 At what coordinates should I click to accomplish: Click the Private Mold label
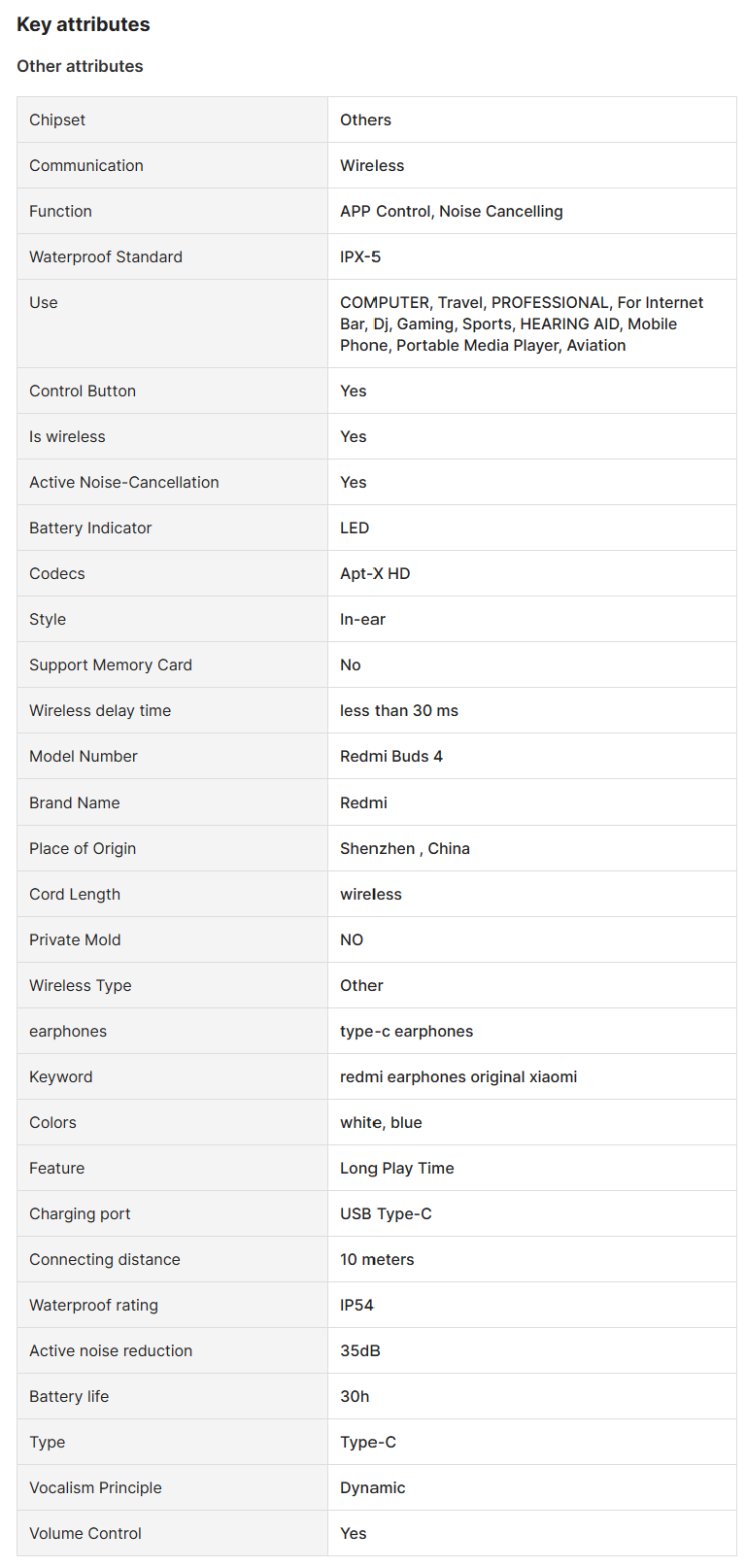[x=75, y=939]
